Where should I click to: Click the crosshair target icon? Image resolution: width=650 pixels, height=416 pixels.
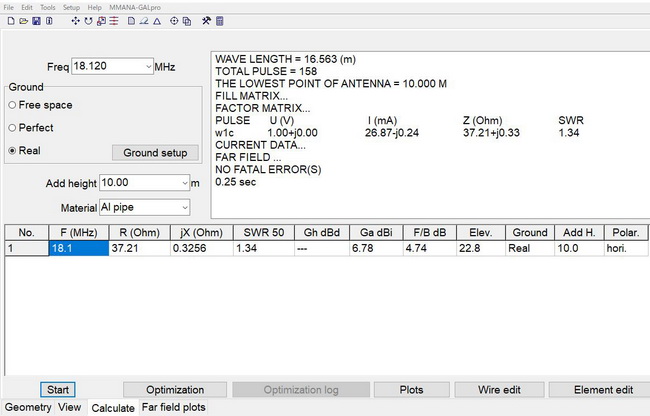[174, 21]
